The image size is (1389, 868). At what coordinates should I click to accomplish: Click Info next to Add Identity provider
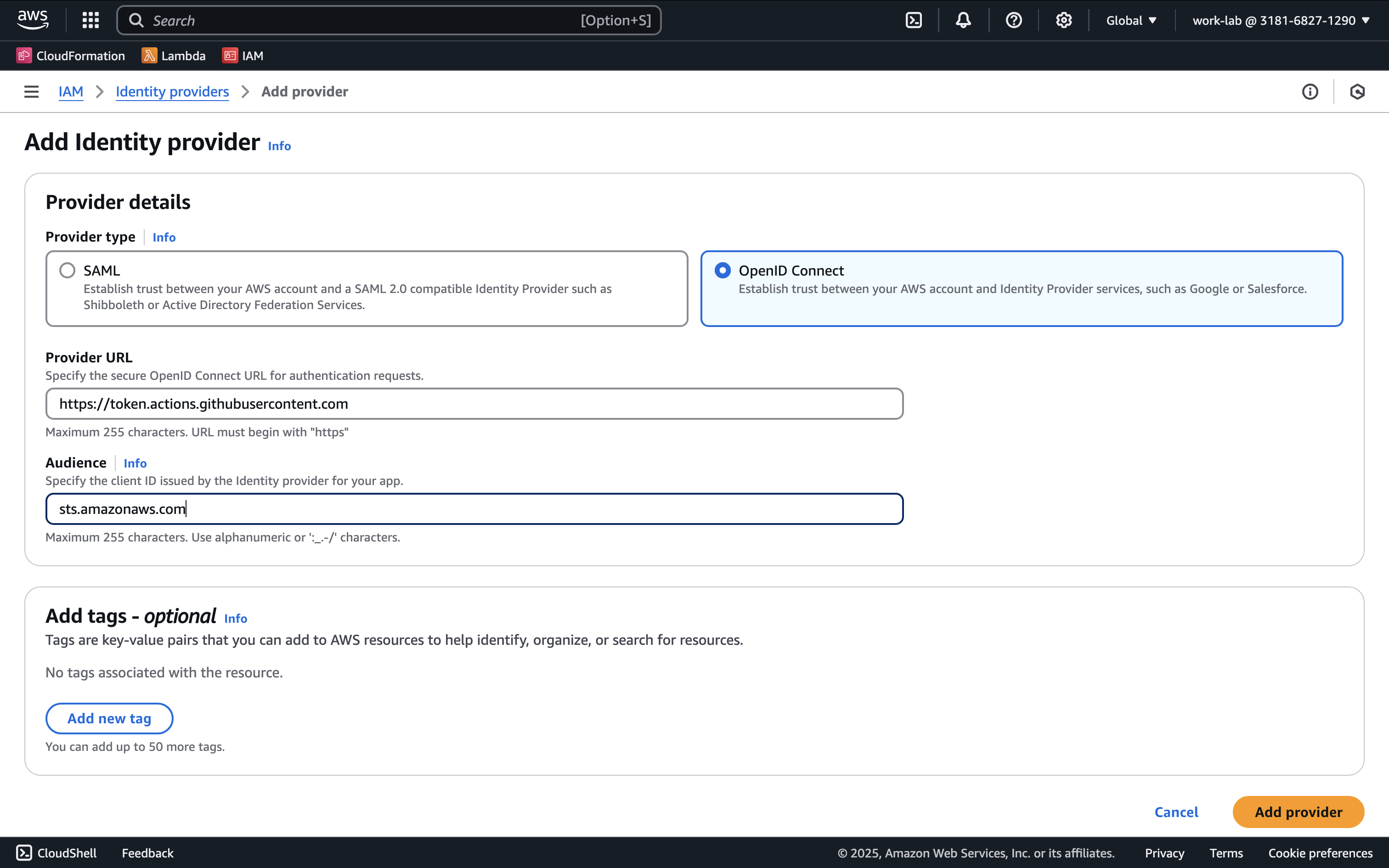[279, 146]
